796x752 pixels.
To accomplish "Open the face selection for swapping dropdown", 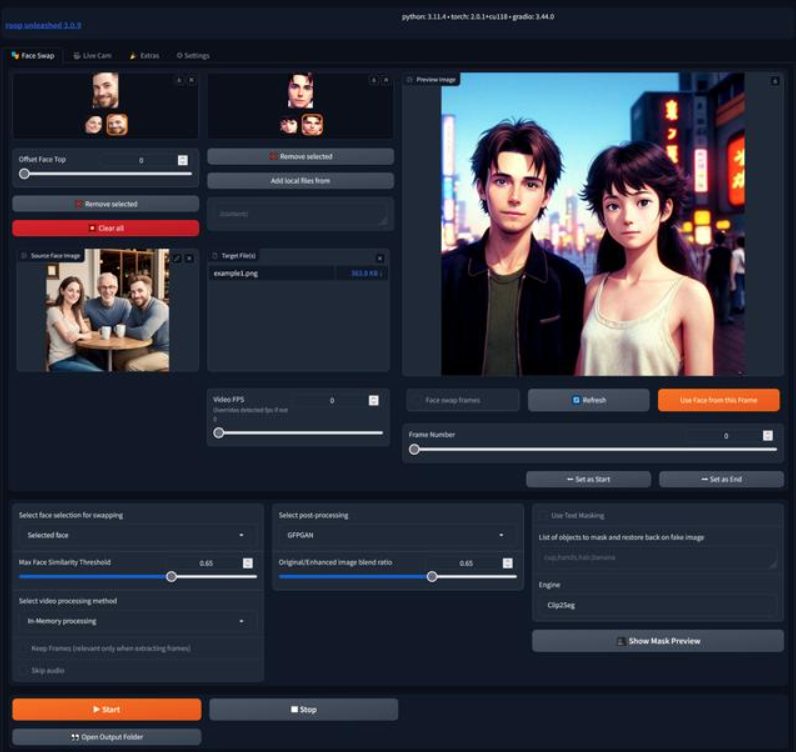I will click(x=136, y=536).
